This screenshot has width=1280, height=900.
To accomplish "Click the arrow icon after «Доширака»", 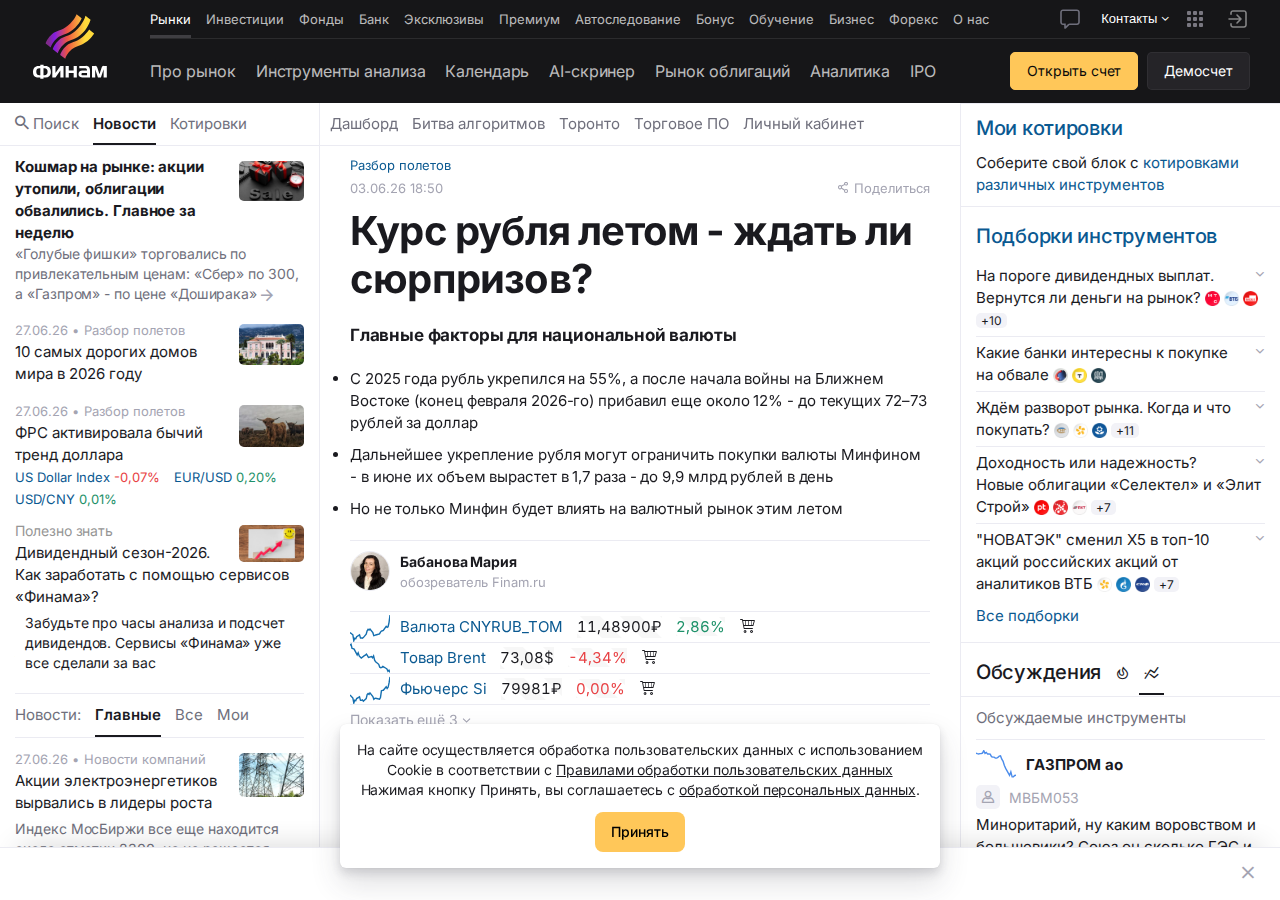I will (267, 295).
